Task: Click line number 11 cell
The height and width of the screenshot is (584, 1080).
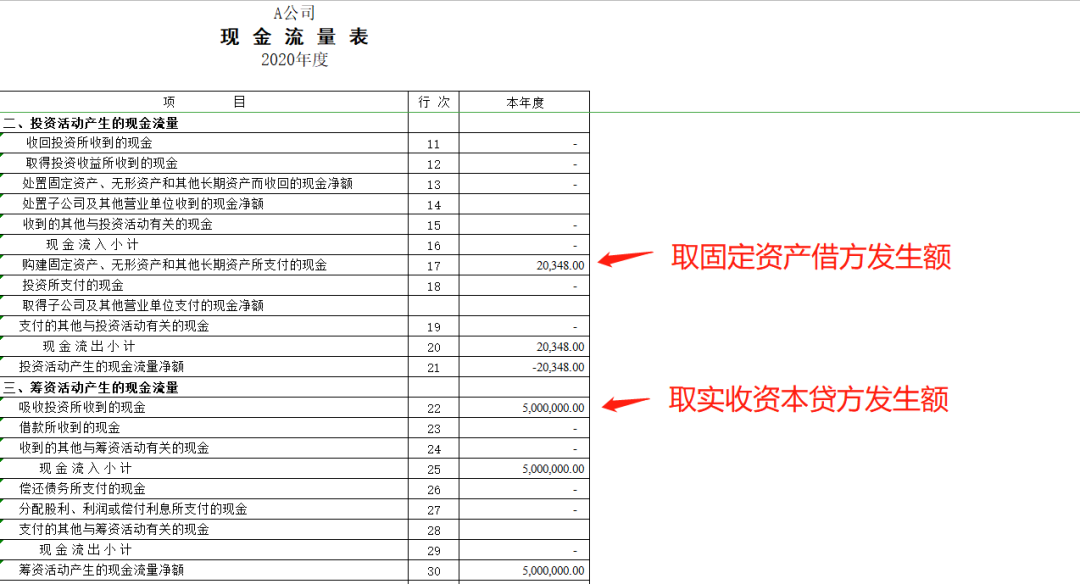Action: click(x=433, y=144)
